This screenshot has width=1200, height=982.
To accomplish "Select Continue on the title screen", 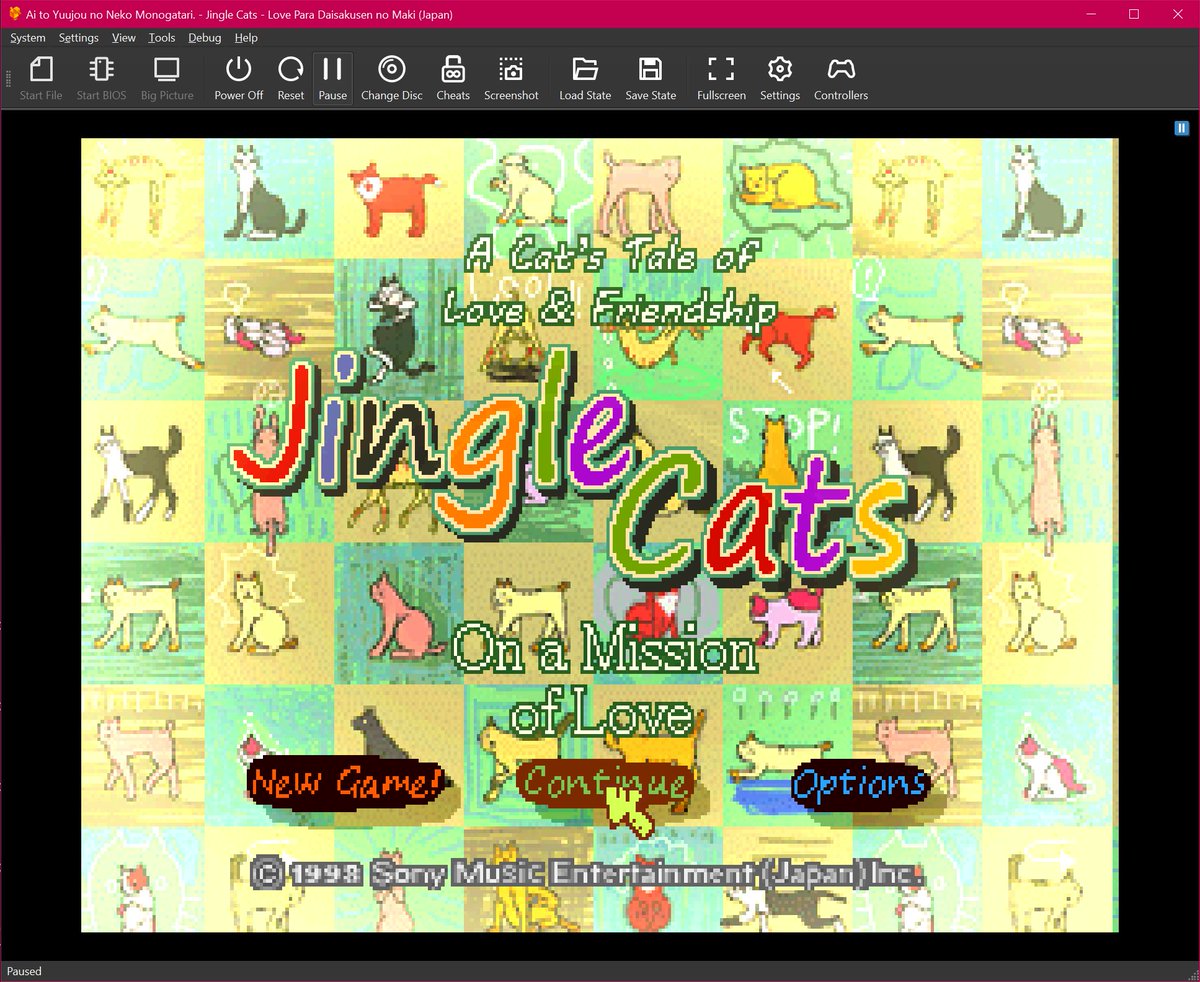I will click(603, 781).
